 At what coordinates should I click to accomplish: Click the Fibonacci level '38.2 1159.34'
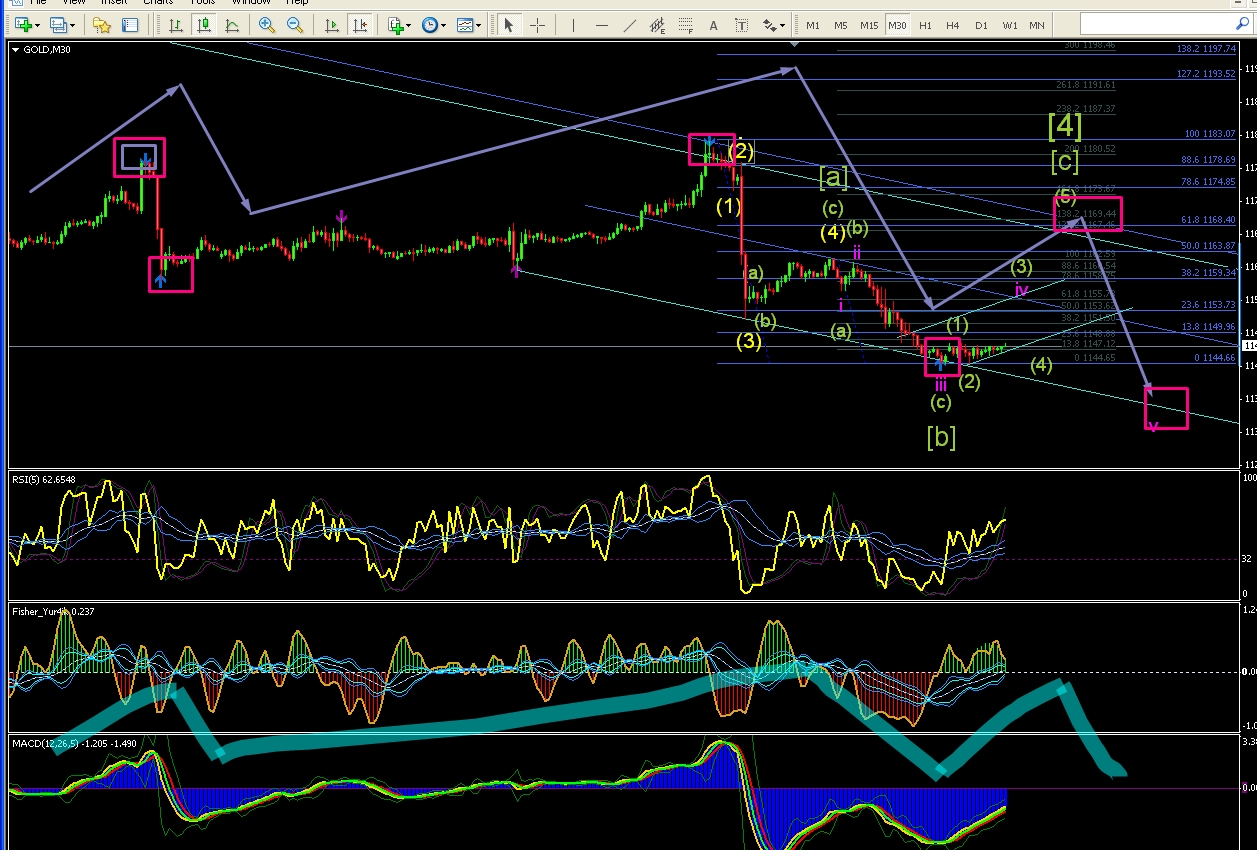click(1208, 272)
